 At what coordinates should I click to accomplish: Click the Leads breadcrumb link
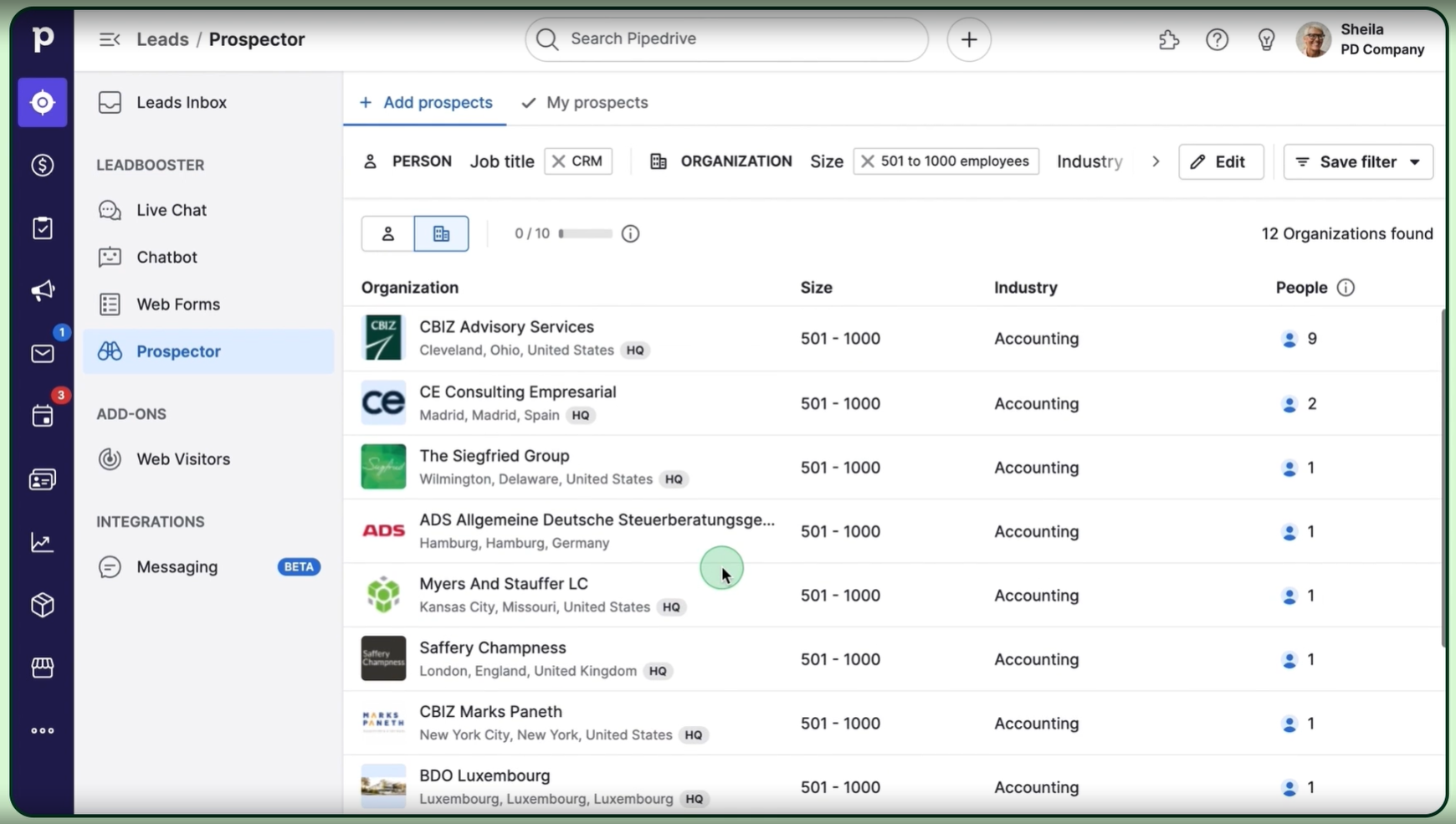(162, 39)
